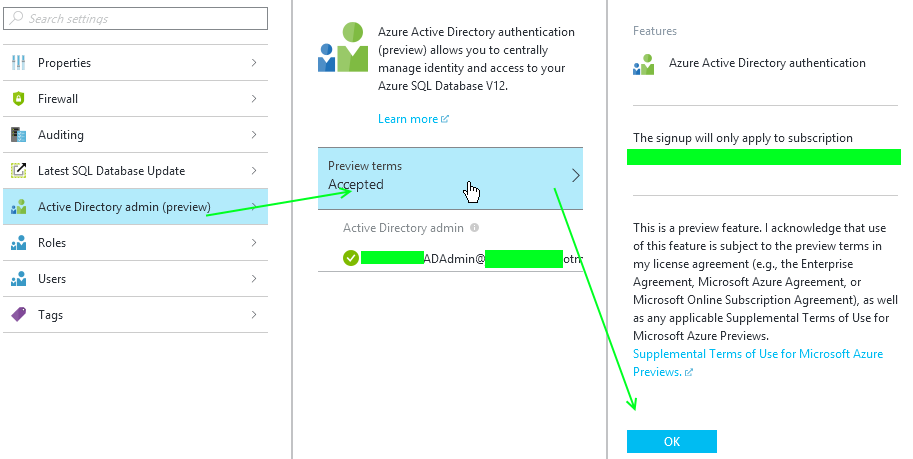Open the Preview terms chevron
Image resolution: width=913 pixels, height=459 pixels.
click(575, 175)
